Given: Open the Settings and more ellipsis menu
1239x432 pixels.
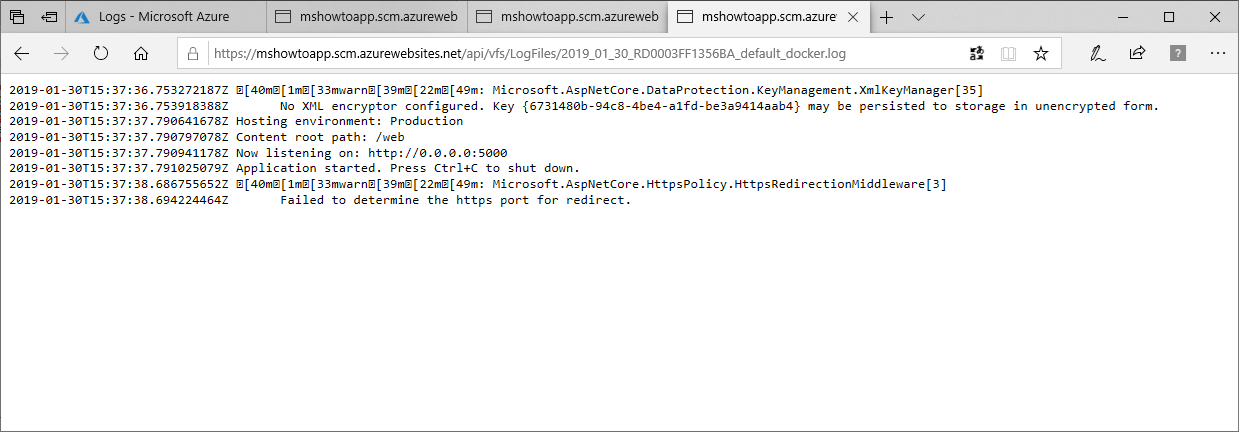Looking at the screenshot, I should click(x=1217, y=54).
